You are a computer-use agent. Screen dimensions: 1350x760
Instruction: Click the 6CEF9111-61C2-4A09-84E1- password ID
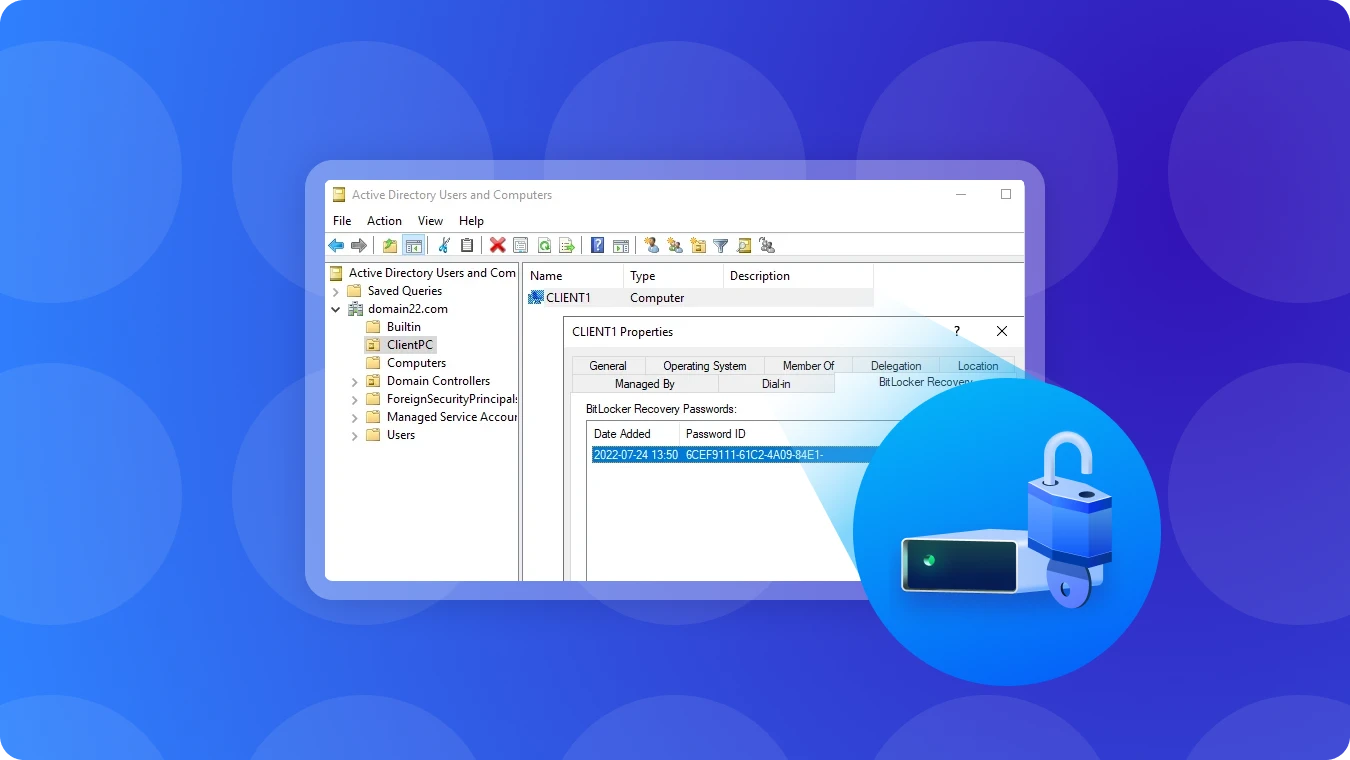754,455
